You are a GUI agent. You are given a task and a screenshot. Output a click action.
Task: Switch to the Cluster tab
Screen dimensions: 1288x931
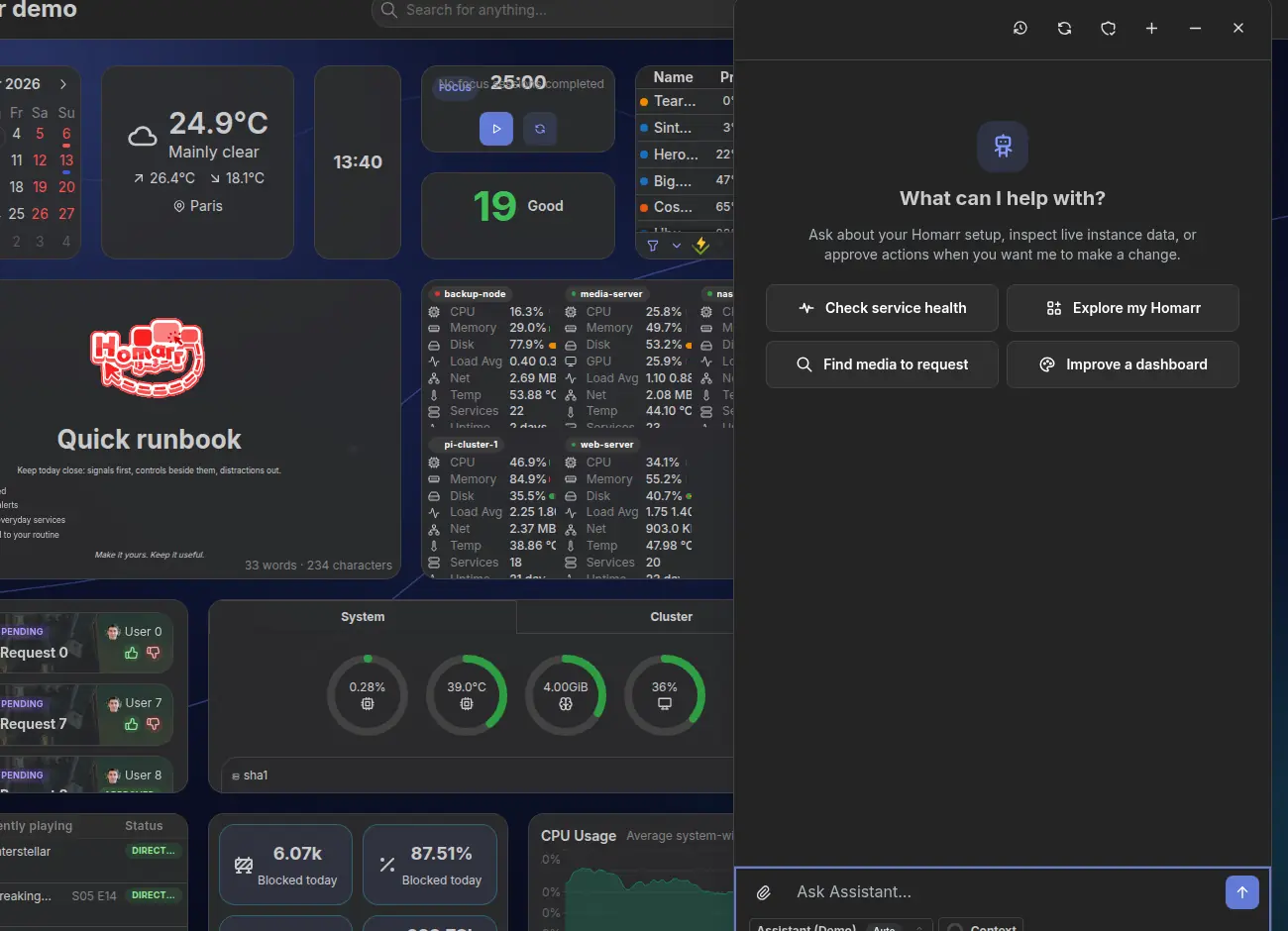[x=671, y=617]
